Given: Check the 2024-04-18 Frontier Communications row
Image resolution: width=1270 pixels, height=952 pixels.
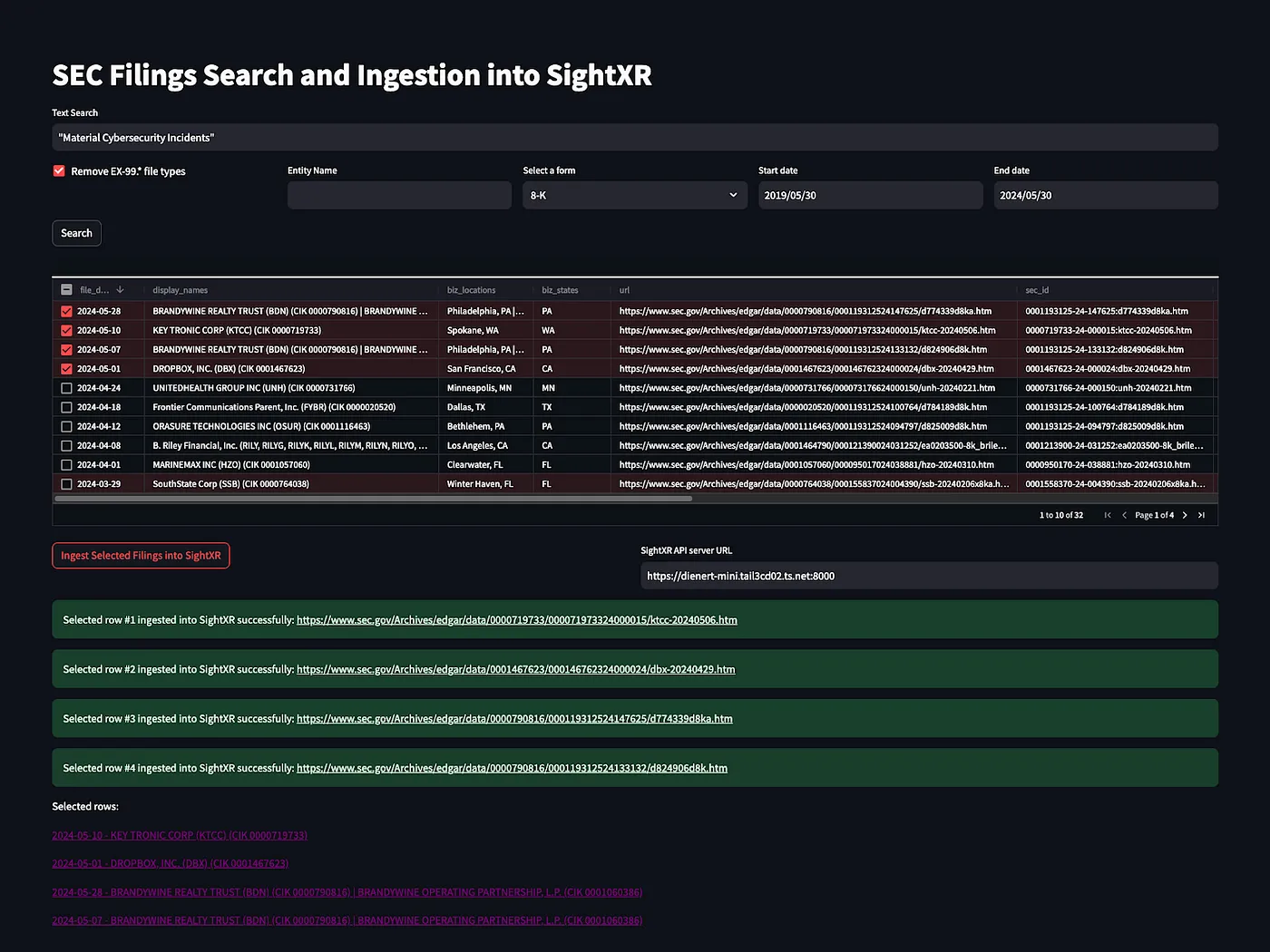Looking at the screenshot, I should point(66,407).
